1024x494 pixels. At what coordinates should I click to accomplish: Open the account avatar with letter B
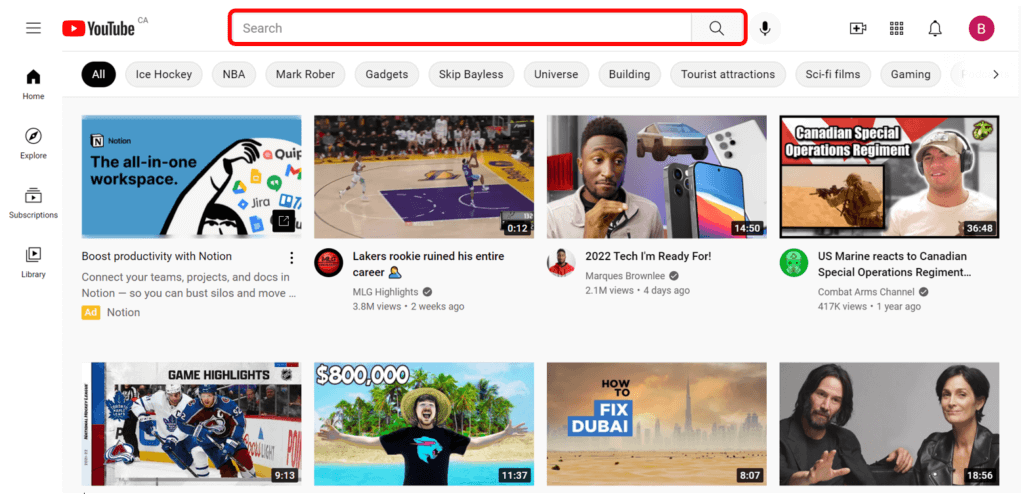981,28
